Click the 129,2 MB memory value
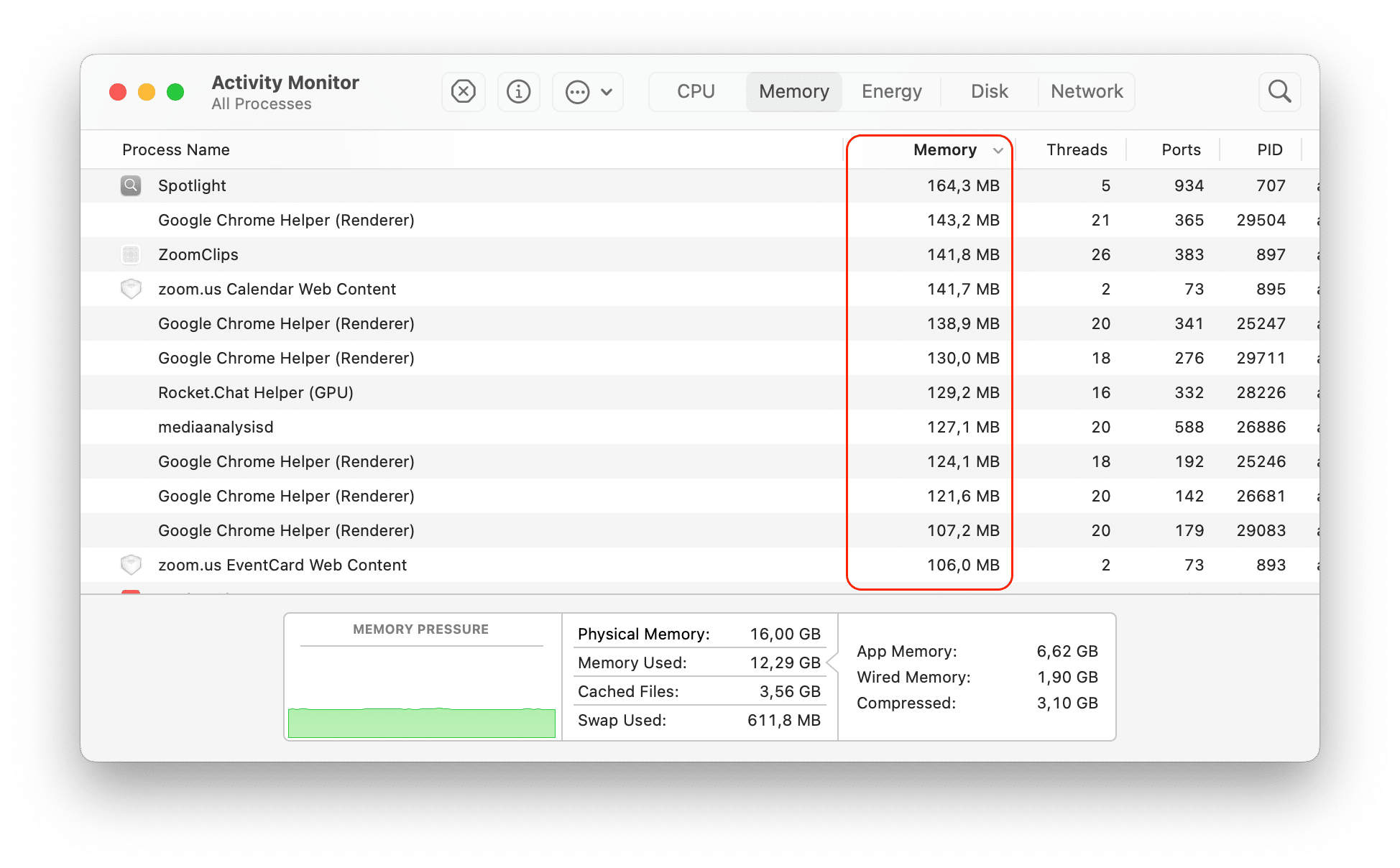This screenshot has width=1400, height=868. click(963, 392)
